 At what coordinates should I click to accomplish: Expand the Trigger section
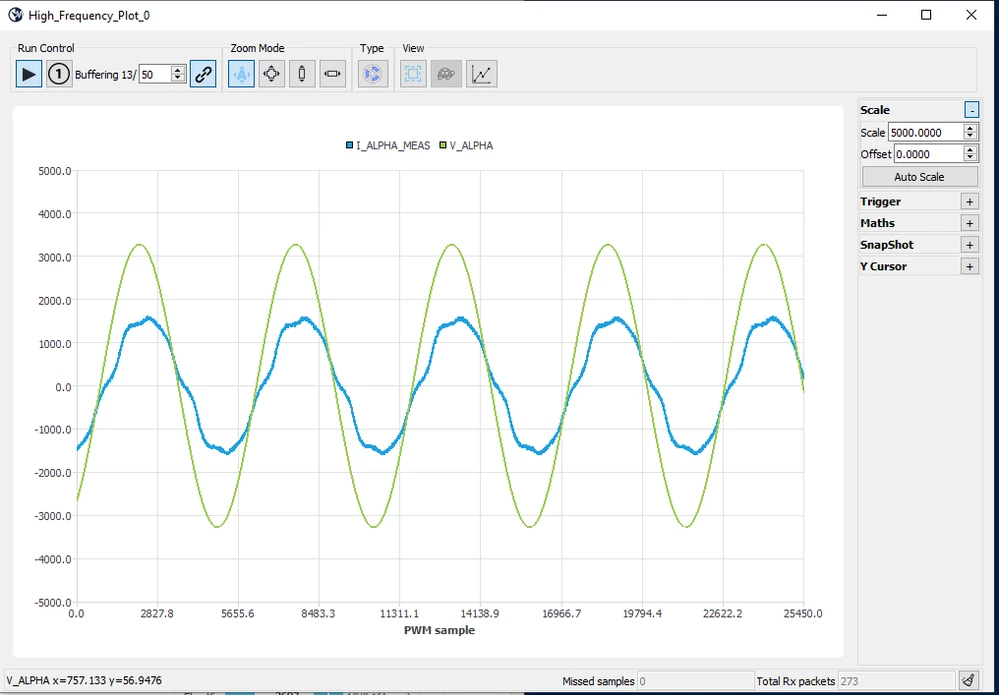(970, 202)
